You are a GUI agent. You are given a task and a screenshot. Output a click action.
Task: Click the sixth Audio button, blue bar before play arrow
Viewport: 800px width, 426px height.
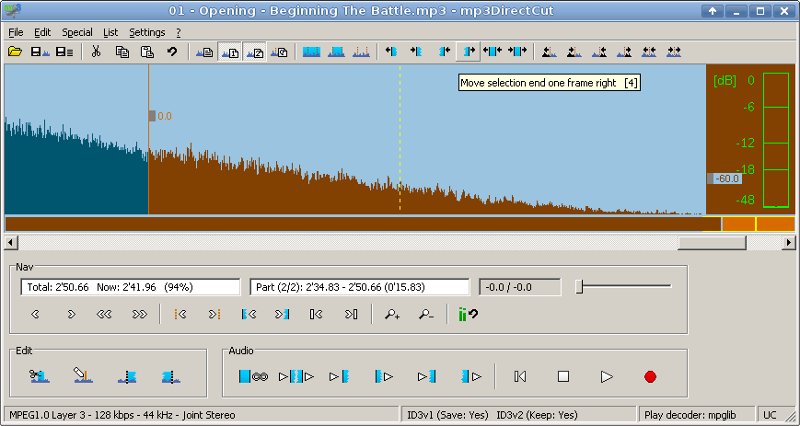(x=471, y=377)
